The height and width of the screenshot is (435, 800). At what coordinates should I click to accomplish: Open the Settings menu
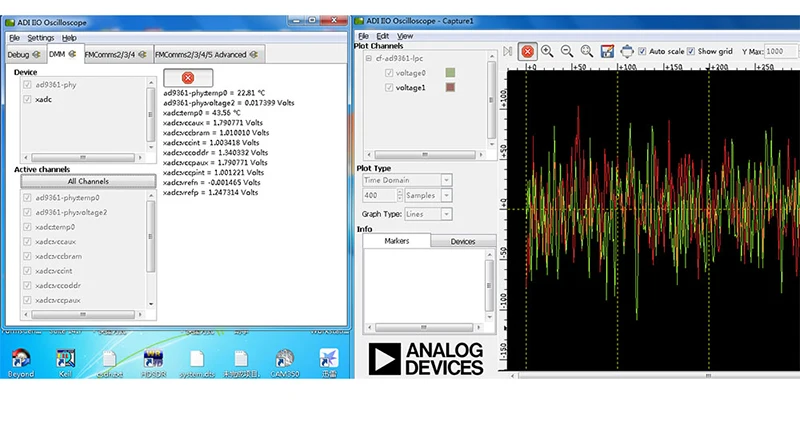pos(40,38)
